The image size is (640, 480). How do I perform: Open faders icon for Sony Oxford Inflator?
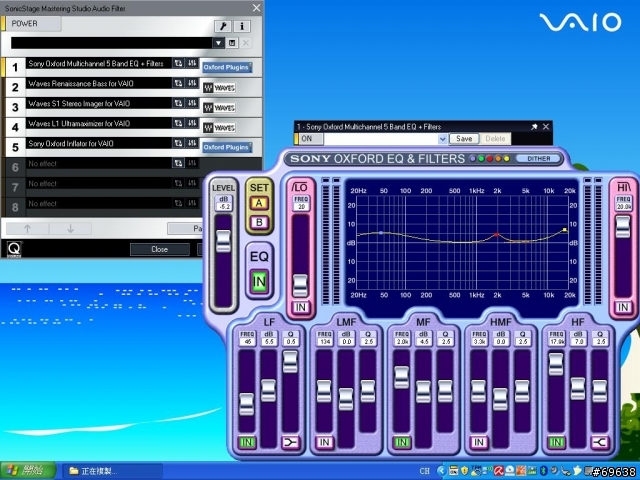[192, 143]
